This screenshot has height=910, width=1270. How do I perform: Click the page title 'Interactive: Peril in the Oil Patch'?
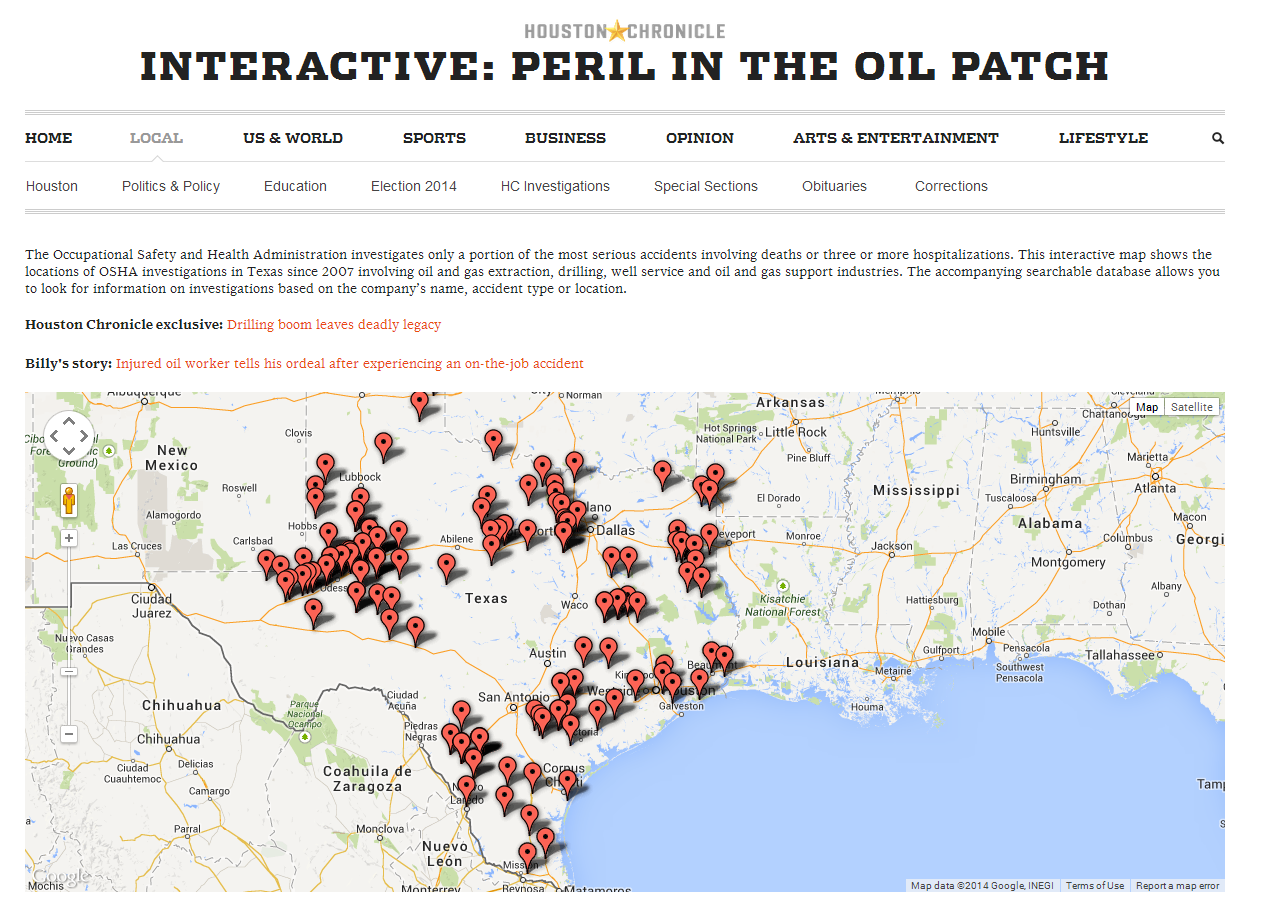pos(624,67)
